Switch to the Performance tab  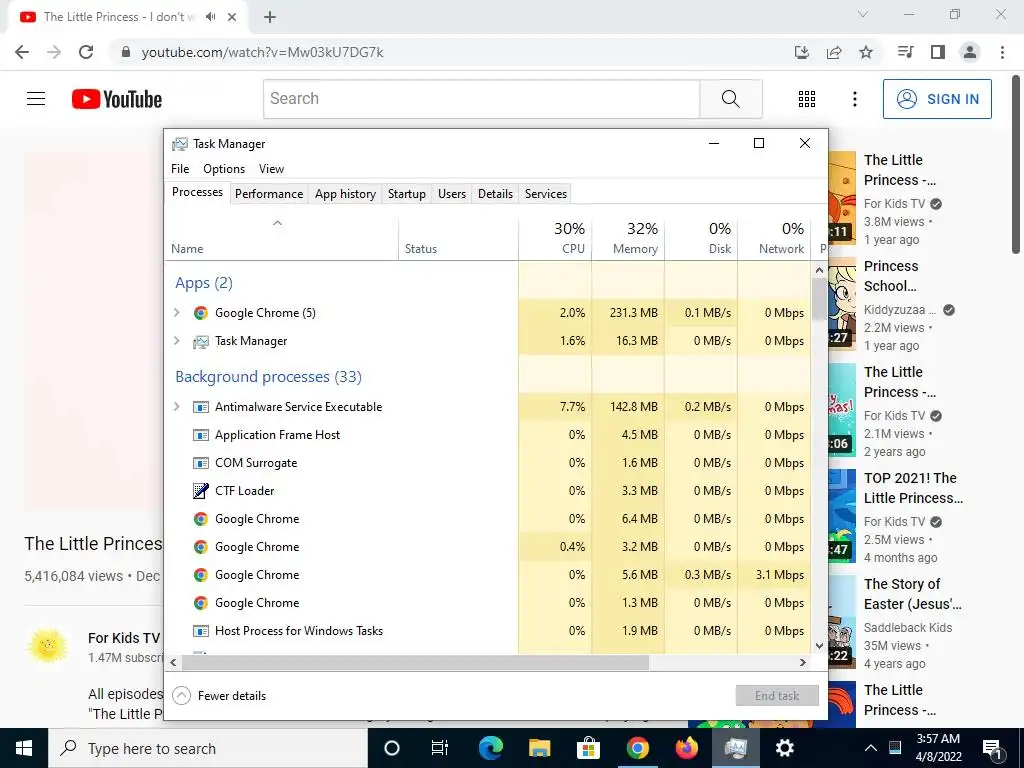tap(269, 194)
